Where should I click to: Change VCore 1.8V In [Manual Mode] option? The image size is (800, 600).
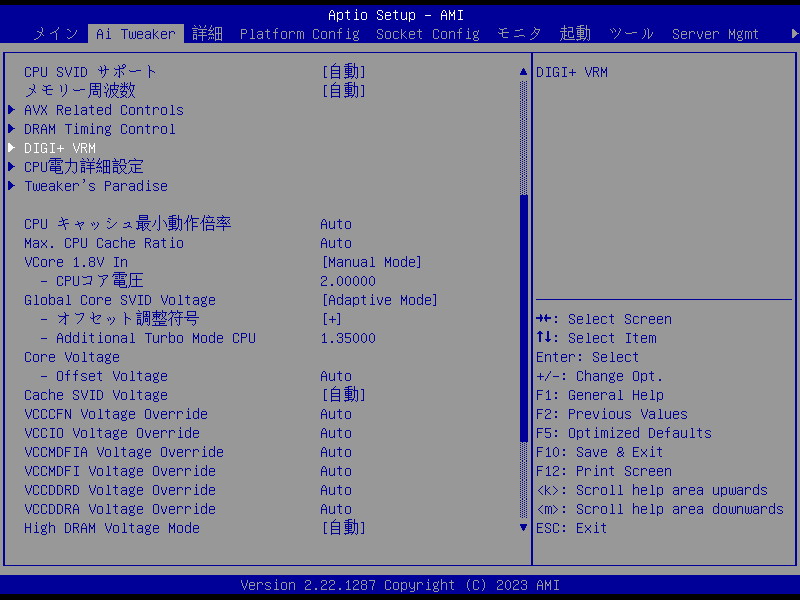point(371,262)
